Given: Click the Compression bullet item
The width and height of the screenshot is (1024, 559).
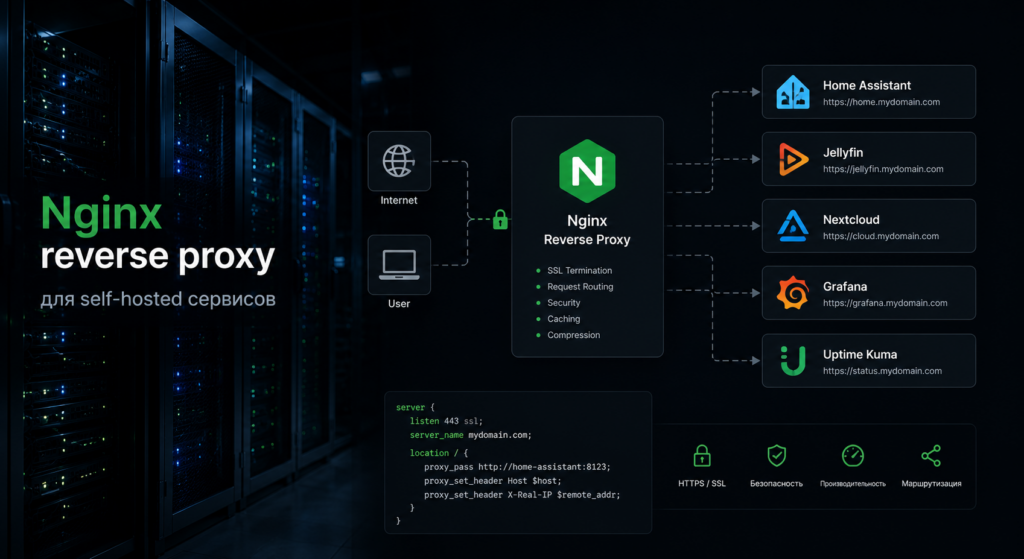Looking at the screenshot, I should [x=568, y=335].
